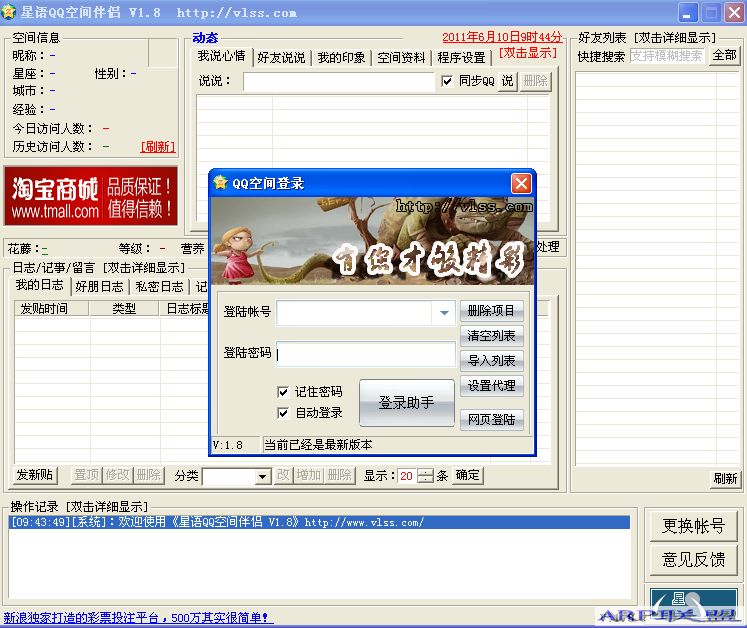Click the 网页登陆 button
The image size is (747, 628).
pos(491,419)
